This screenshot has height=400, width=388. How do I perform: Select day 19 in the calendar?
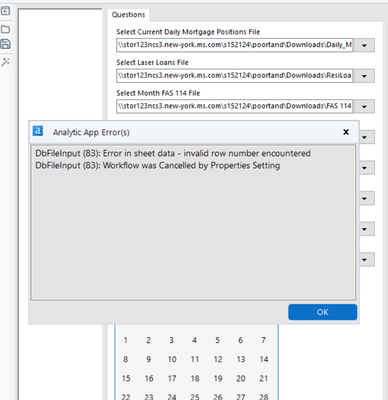pos(218,379)
